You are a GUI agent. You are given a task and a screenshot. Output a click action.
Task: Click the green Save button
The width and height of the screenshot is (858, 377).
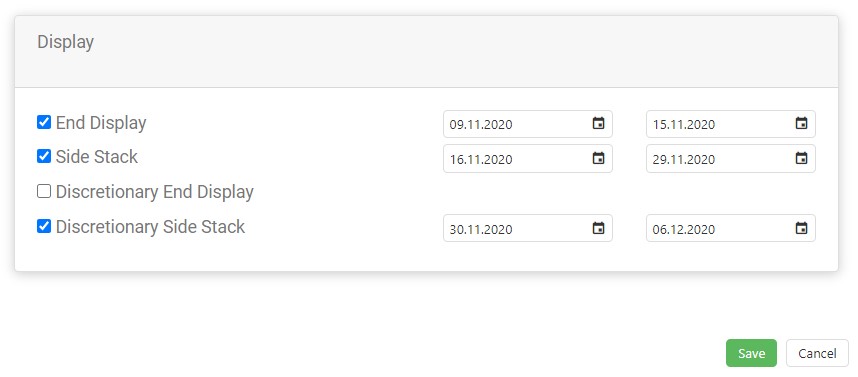coord(751,353)
